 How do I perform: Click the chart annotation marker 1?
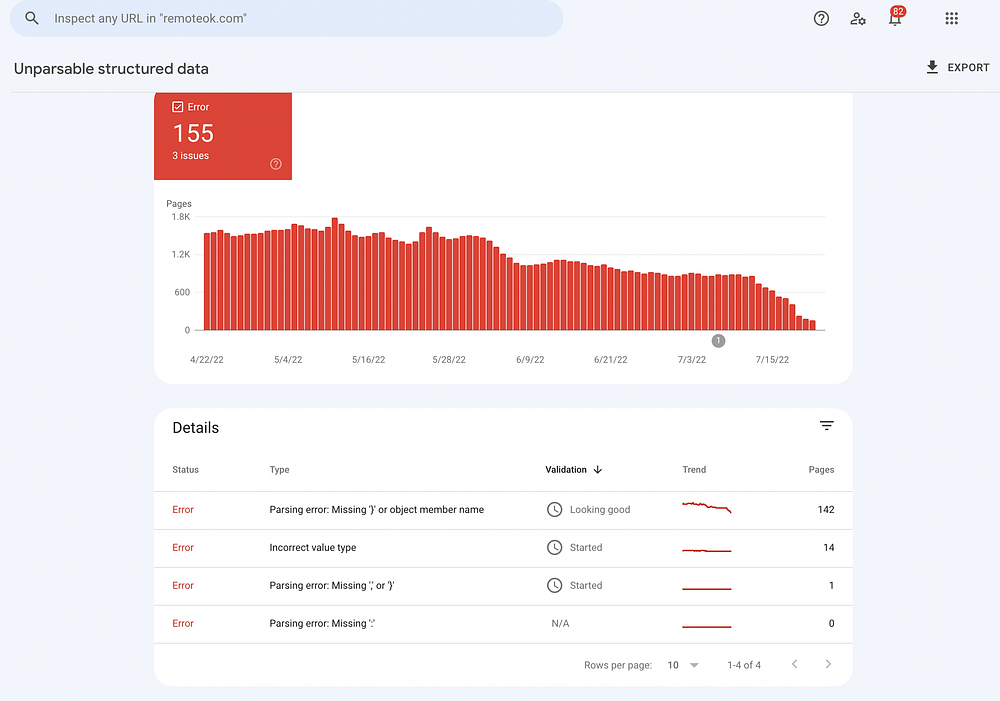tap(718, 341)
